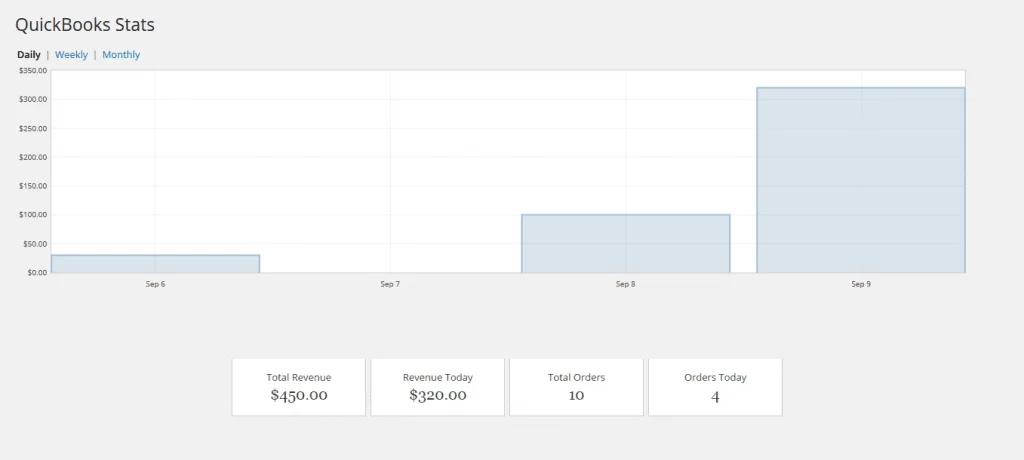Click the $150.00 y-axis label
This screenshot has height=460, width=1024.
33,186
